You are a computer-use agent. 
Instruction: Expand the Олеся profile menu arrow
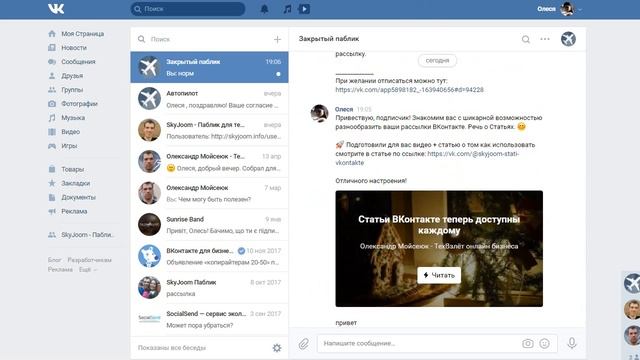pos(580,9)
